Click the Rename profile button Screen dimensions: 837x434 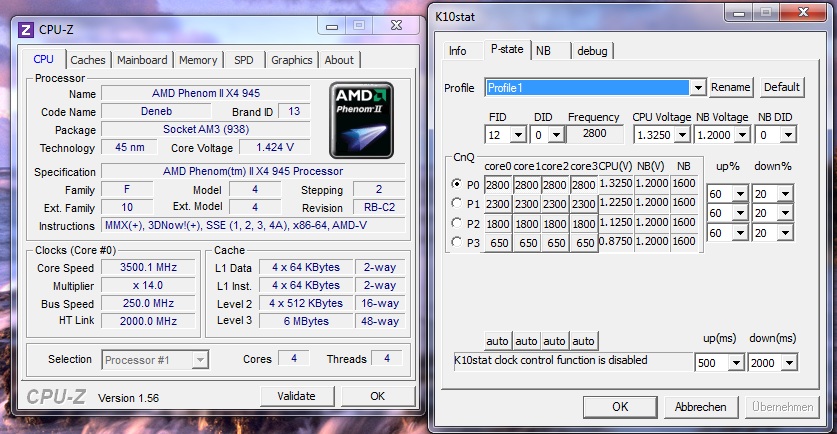730,88
